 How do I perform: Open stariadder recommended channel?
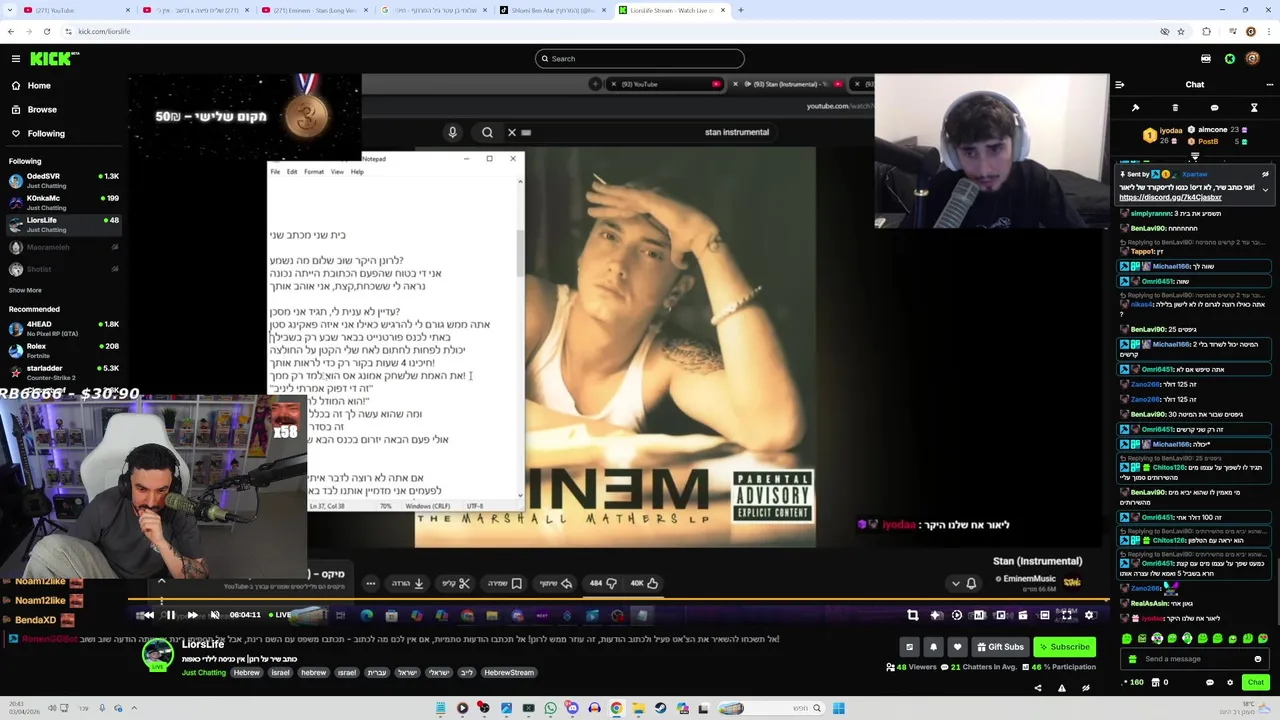(x=64, y=372)
